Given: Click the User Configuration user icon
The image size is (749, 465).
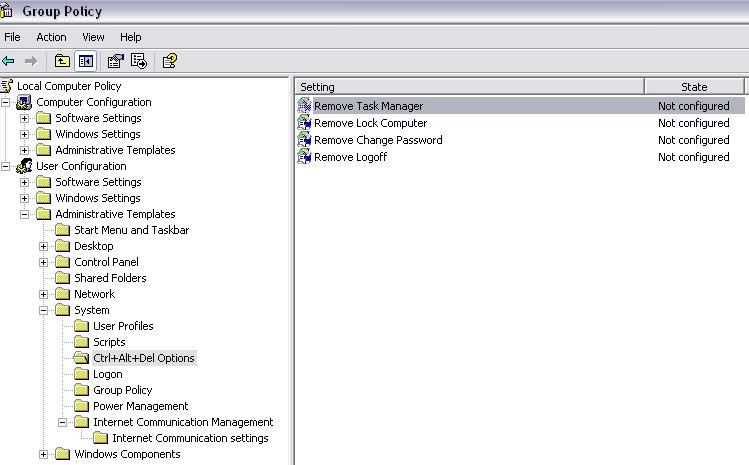Looking at the screenshot, I should pyautogui.click(x=24, y=166).
